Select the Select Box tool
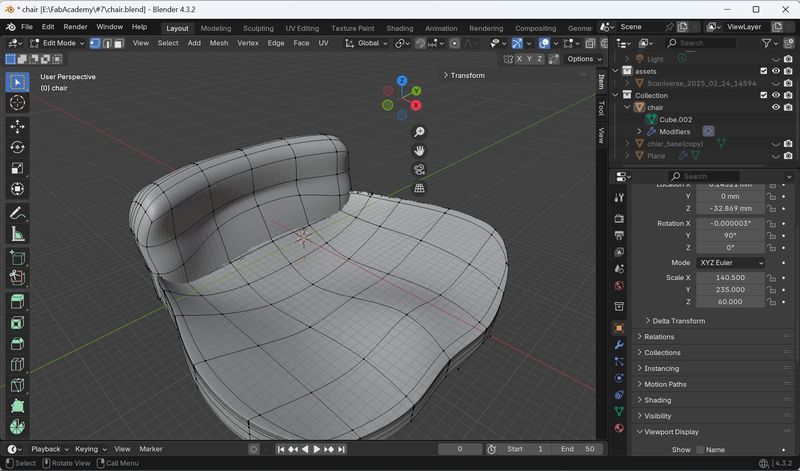The image size is (800, 471). pos(17,82)
